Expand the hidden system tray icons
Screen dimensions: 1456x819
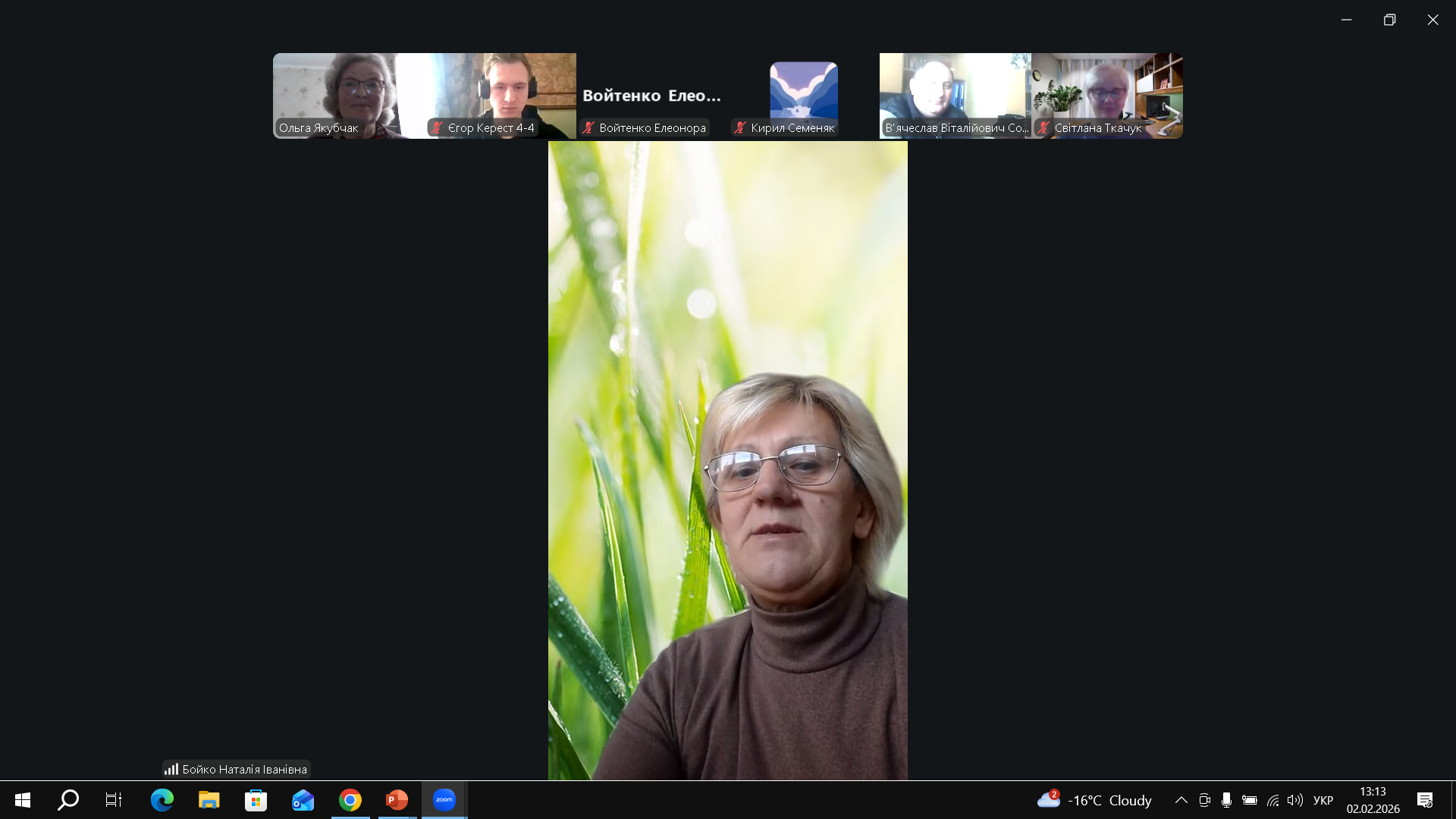[x=1181, y=800]
